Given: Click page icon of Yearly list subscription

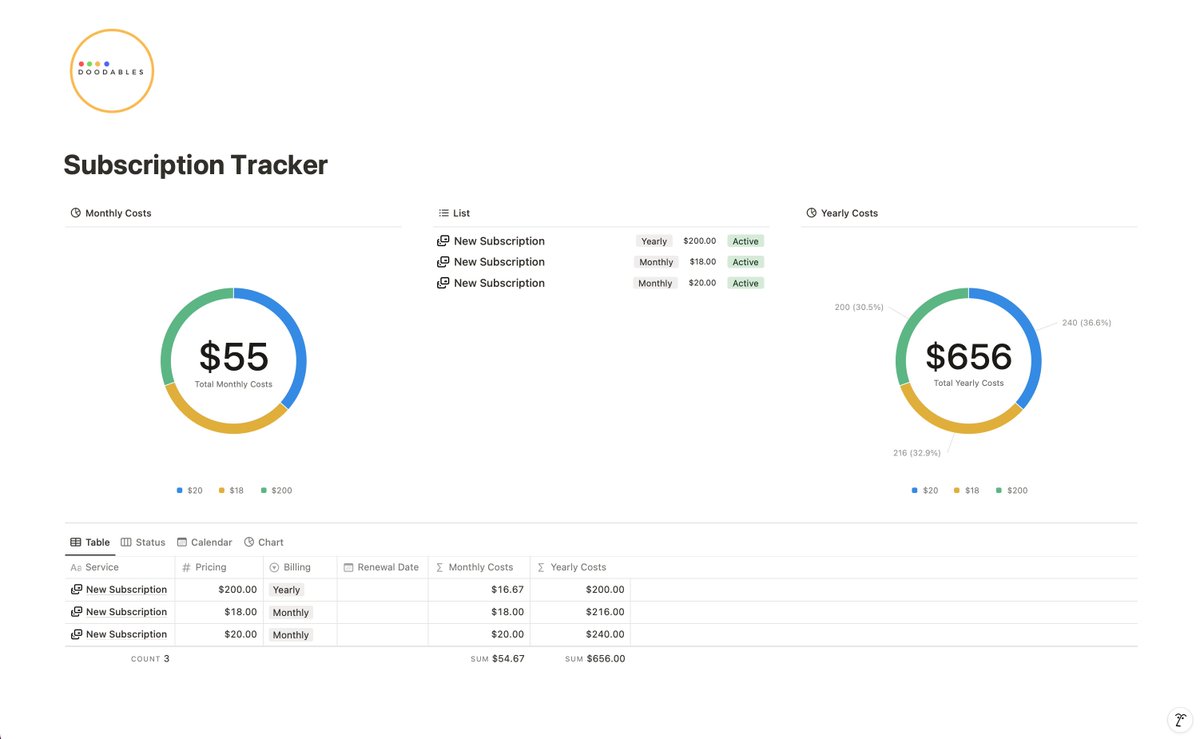Looking at the screenshot, I should click(443, 241).
